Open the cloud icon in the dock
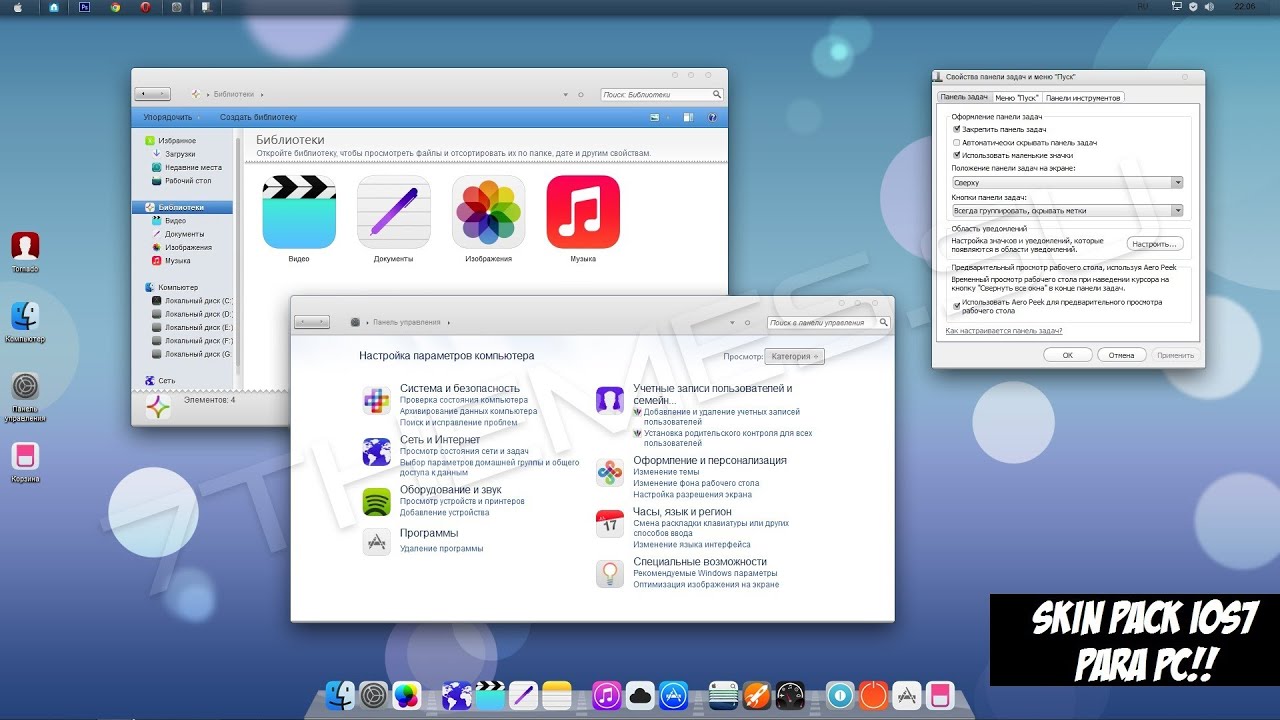The height and width of the screenshot is (720, 1280). coord(640,695)
